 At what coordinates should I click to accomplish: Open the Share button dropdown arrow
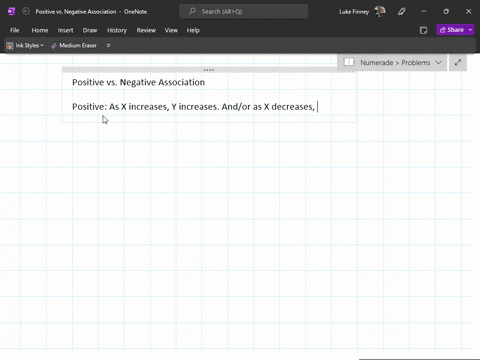[x=470, y=30]
